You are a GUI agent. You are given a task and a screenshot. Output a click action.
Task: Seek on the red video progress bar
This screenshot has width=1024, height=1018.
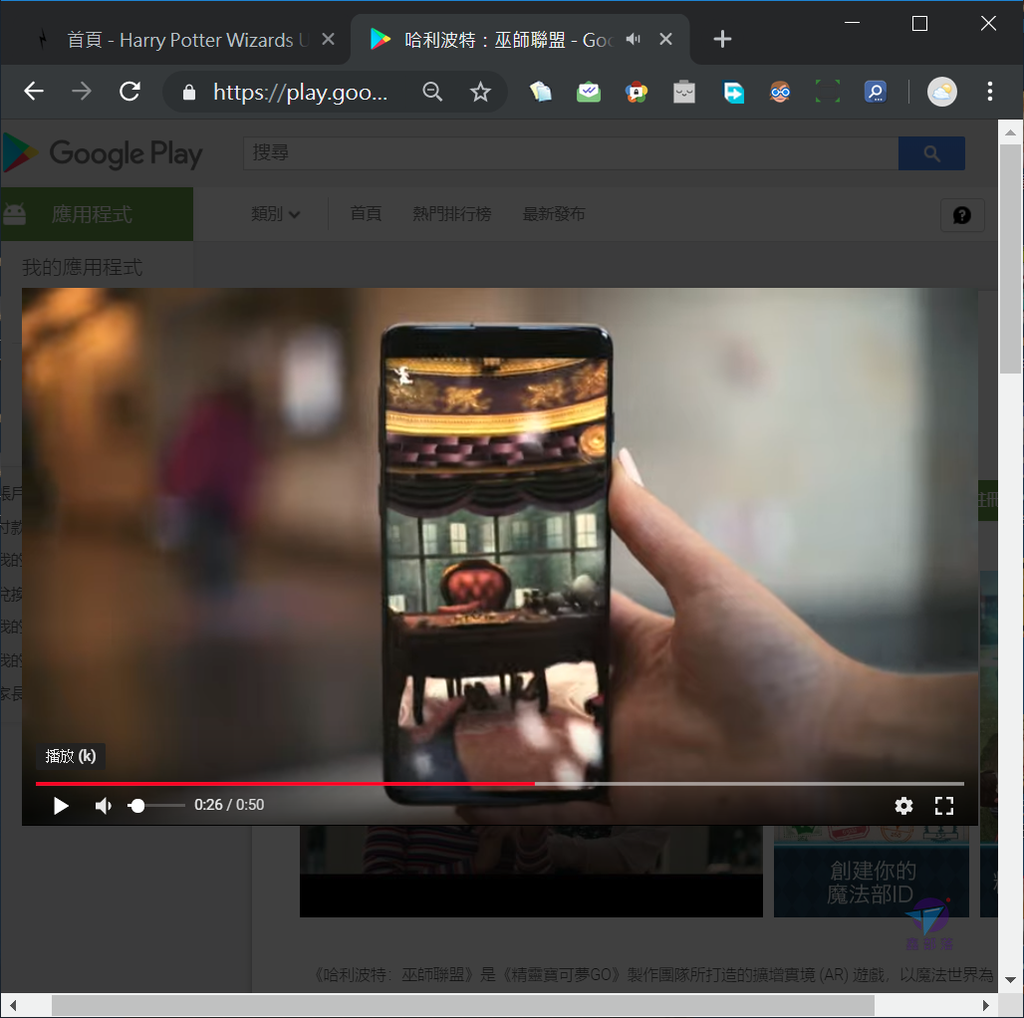pos(500,783)
